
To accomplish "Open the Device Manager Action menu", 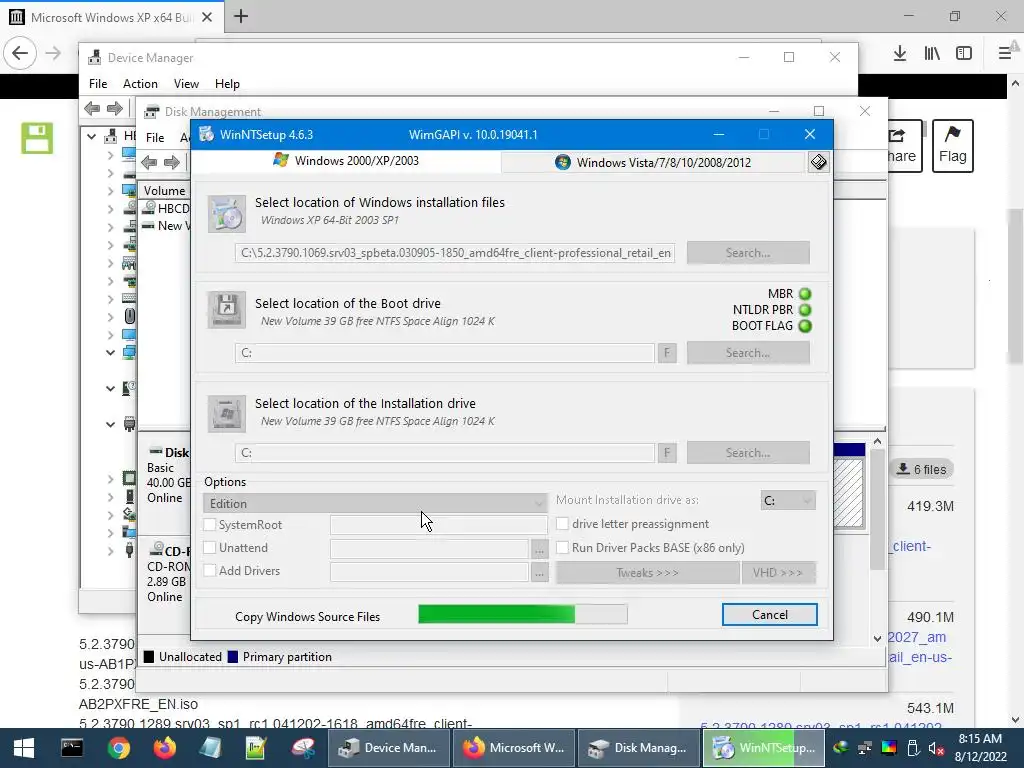I will pos(140,84).
